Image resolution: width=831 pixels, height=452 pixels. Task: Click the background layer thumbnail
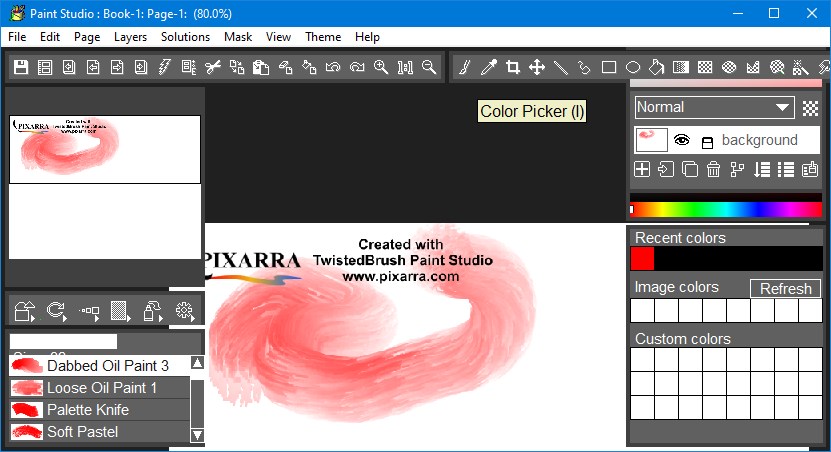coord(651,140)
